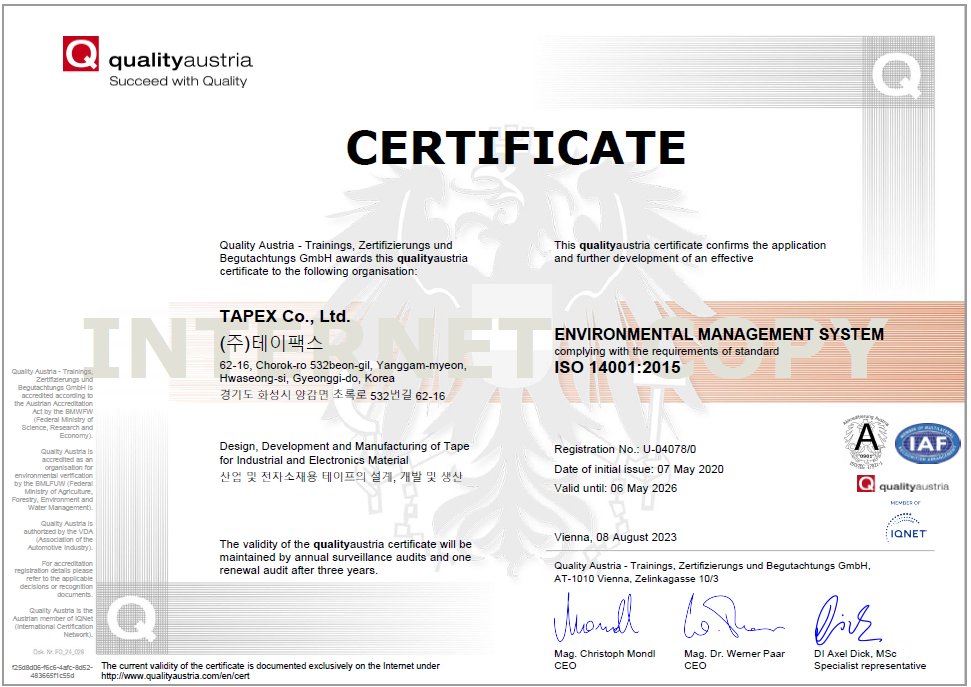Click the CERTIFICATE heading
Viewport: 971px width, 687px height.
click(516, 147)
